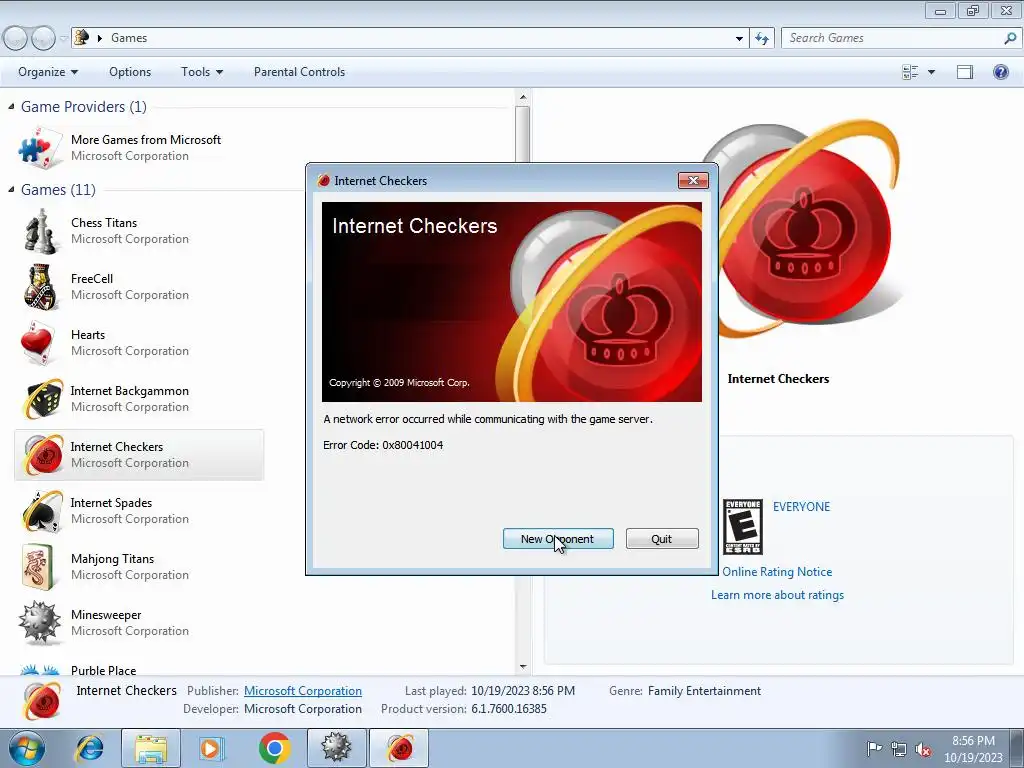Click the Product version 6.1.7600.16385 value
This screenshot has height=768, width=1024.
point(509,709)
